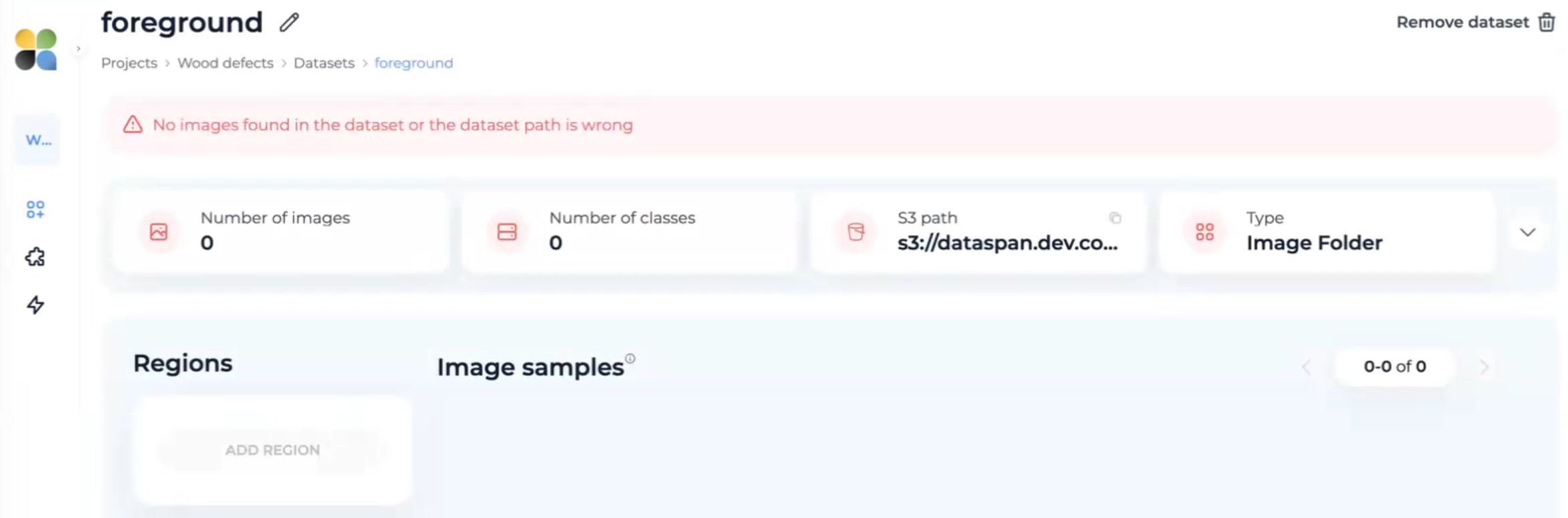Click the info icon beside Image samples
The image size is (1568, 518).
coord(630,358)
